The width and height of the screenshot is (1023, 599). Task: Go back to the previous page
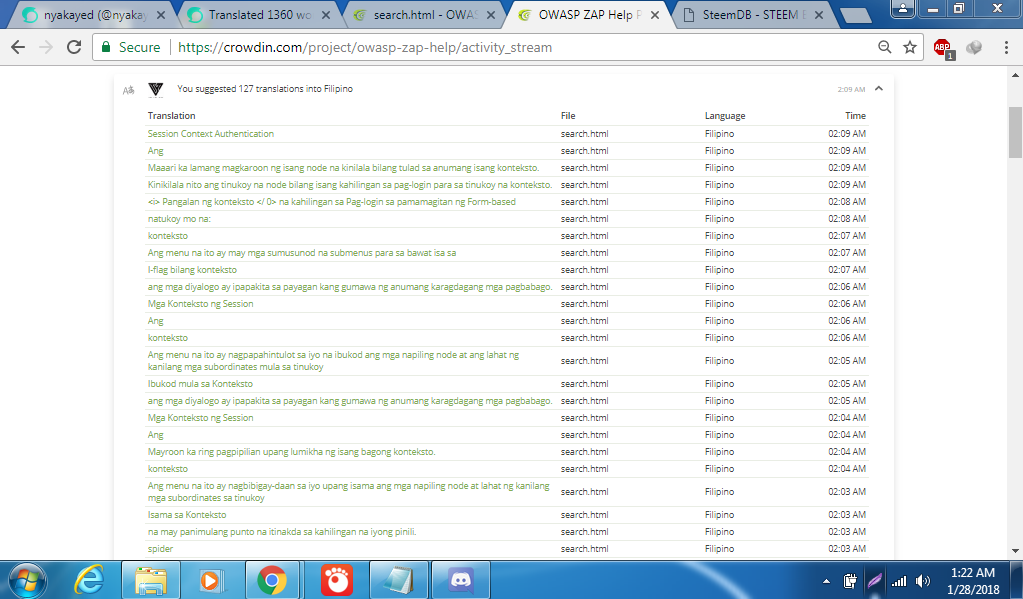coord(18,47)
